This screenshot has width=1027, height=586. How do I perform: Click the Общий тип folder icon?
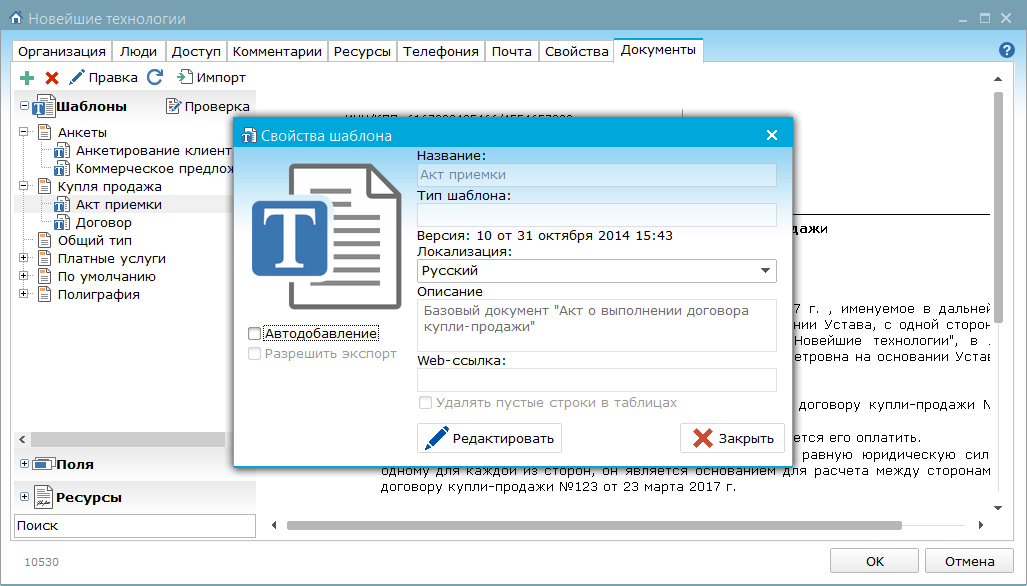(x=45, y=240)
